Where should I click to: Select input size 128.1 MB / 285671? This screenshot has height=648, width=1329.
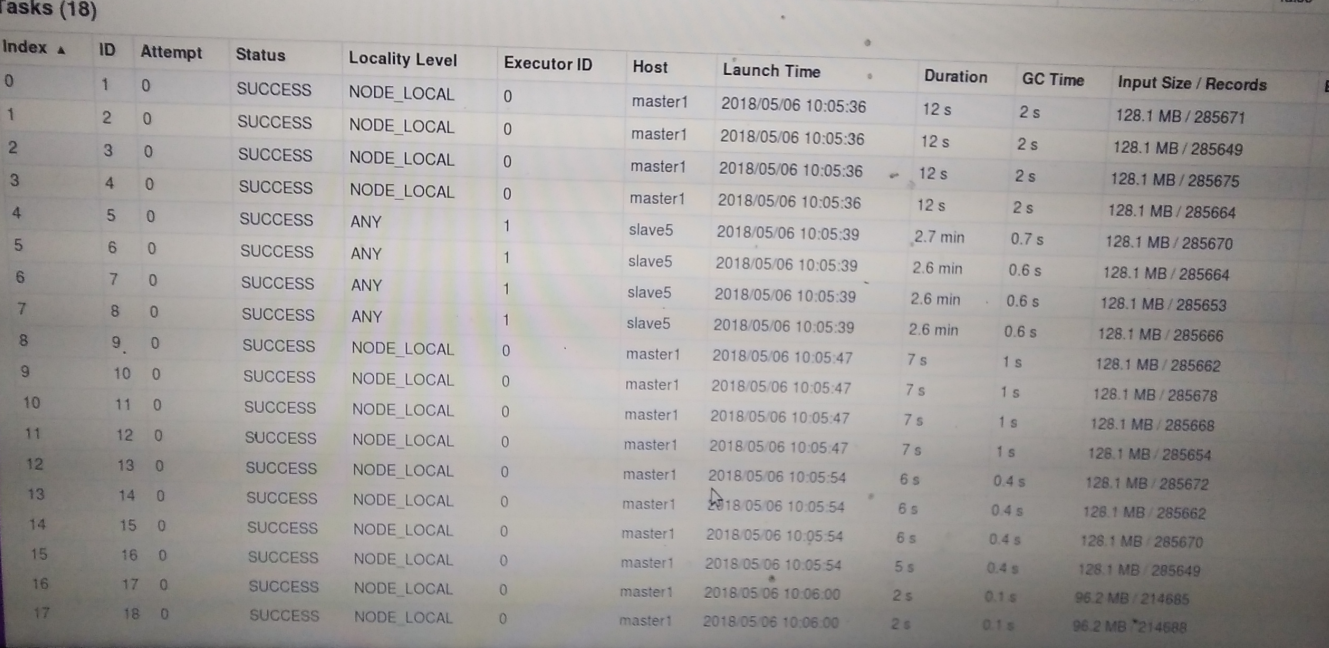(1180, 117)
